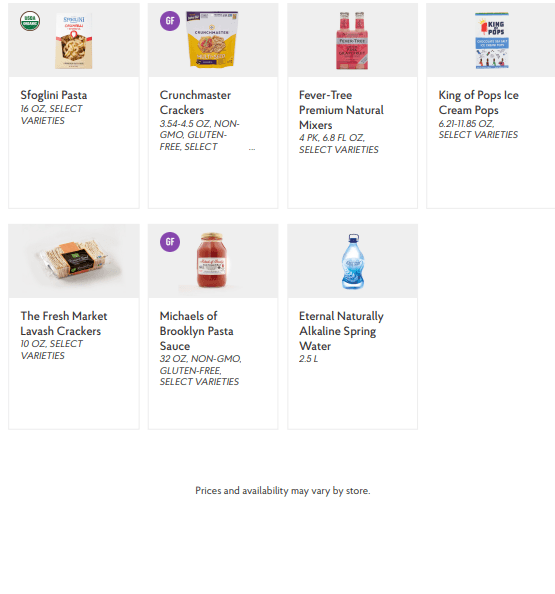Click the Fever-Tree 4 PK description text
555x594 pixels.
pyautogui.click(x=339, y=144)
